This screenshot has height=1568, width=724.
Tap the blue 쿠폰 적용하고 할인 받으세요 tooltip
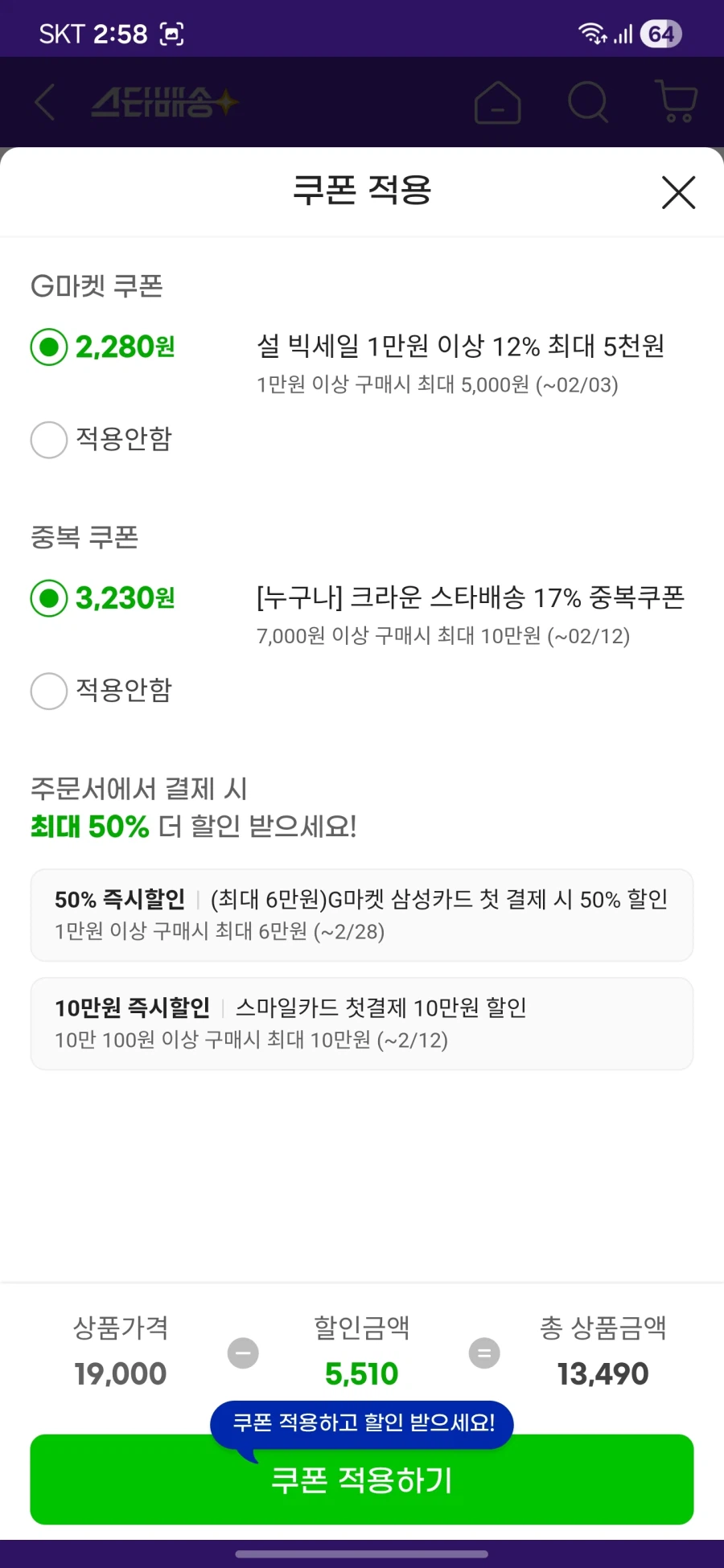361,1423
